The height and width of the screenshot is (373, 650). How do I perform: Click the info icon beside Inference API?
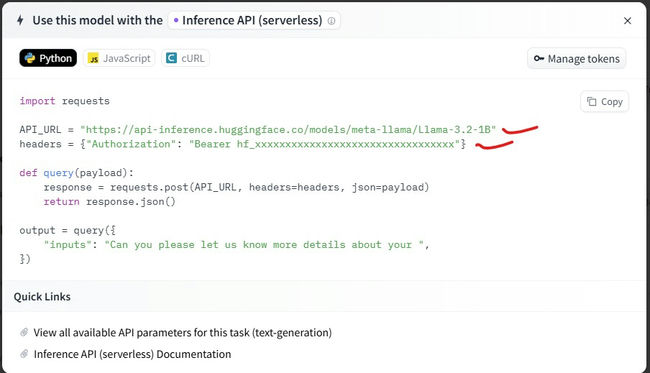[x=331, y=21]
